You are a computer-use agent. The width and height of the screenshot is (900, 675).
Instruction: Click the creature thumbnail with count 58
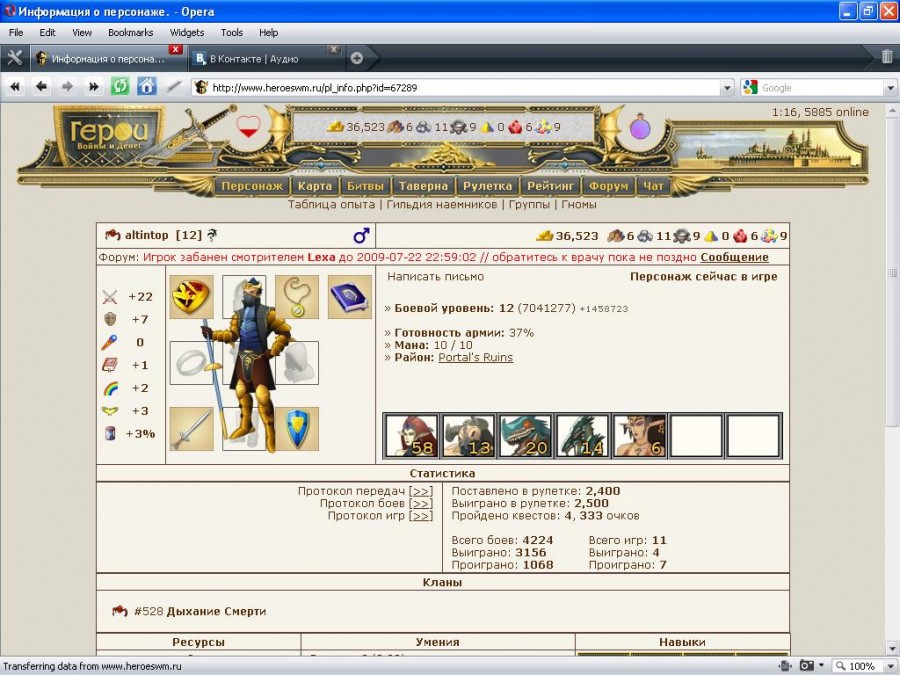point(411,436)
